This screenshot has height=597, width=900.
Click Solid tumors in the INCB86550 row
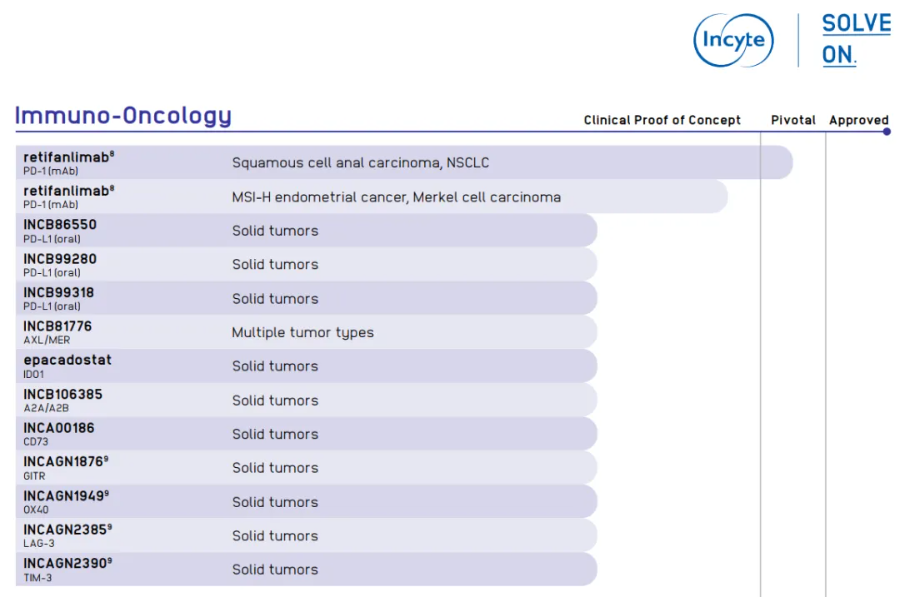tap(275, 230)
